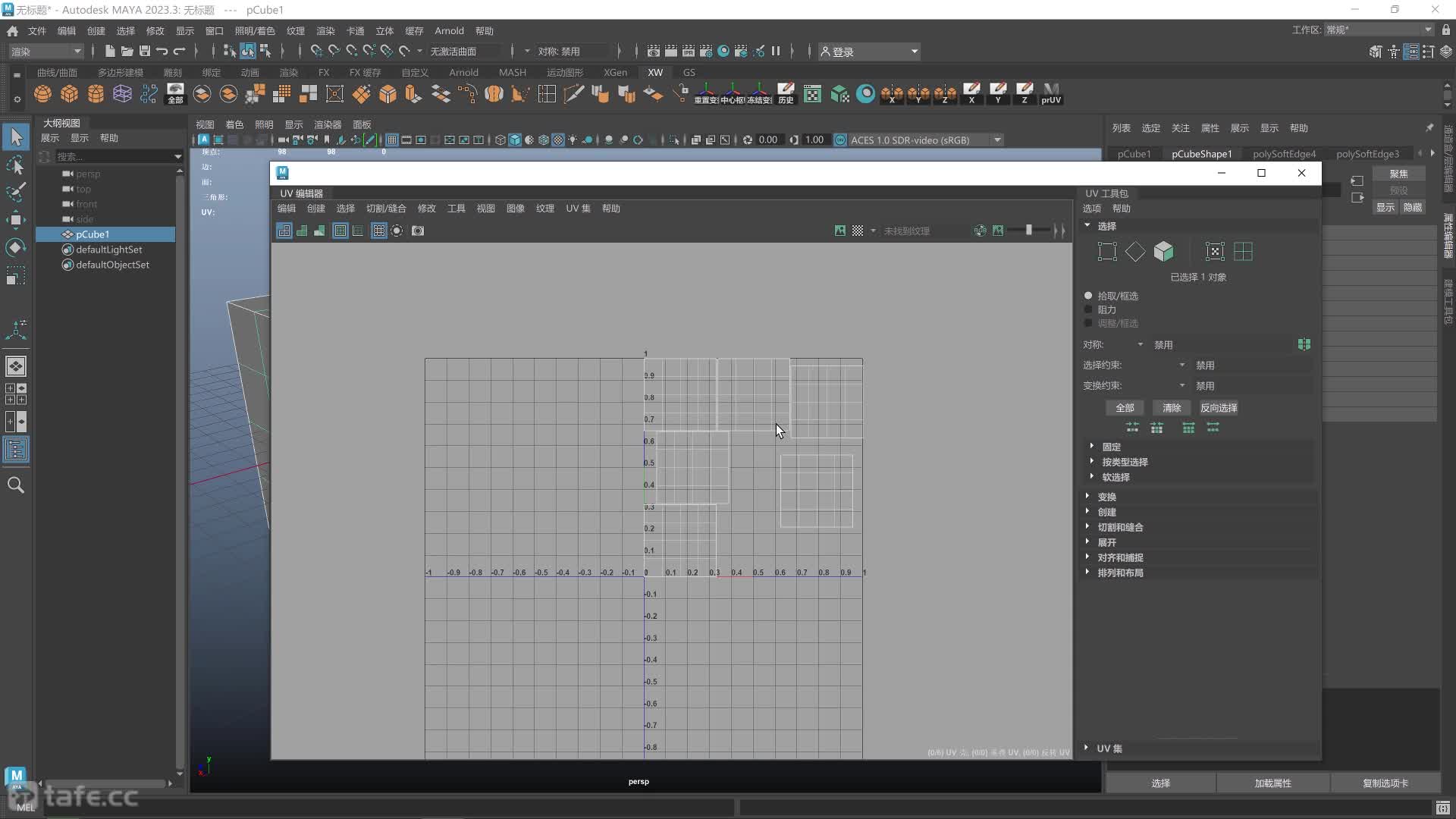The width and height of the screenshot is (1456, 819).
Task: Click the 聚焦 button in attribute editor
Action: point(1398,174)
